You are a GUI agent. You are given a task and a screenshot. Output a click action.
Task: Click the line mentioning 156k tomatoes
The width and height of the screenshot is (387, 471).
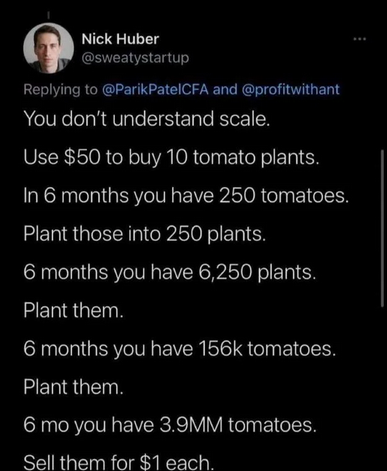[179, 349]
